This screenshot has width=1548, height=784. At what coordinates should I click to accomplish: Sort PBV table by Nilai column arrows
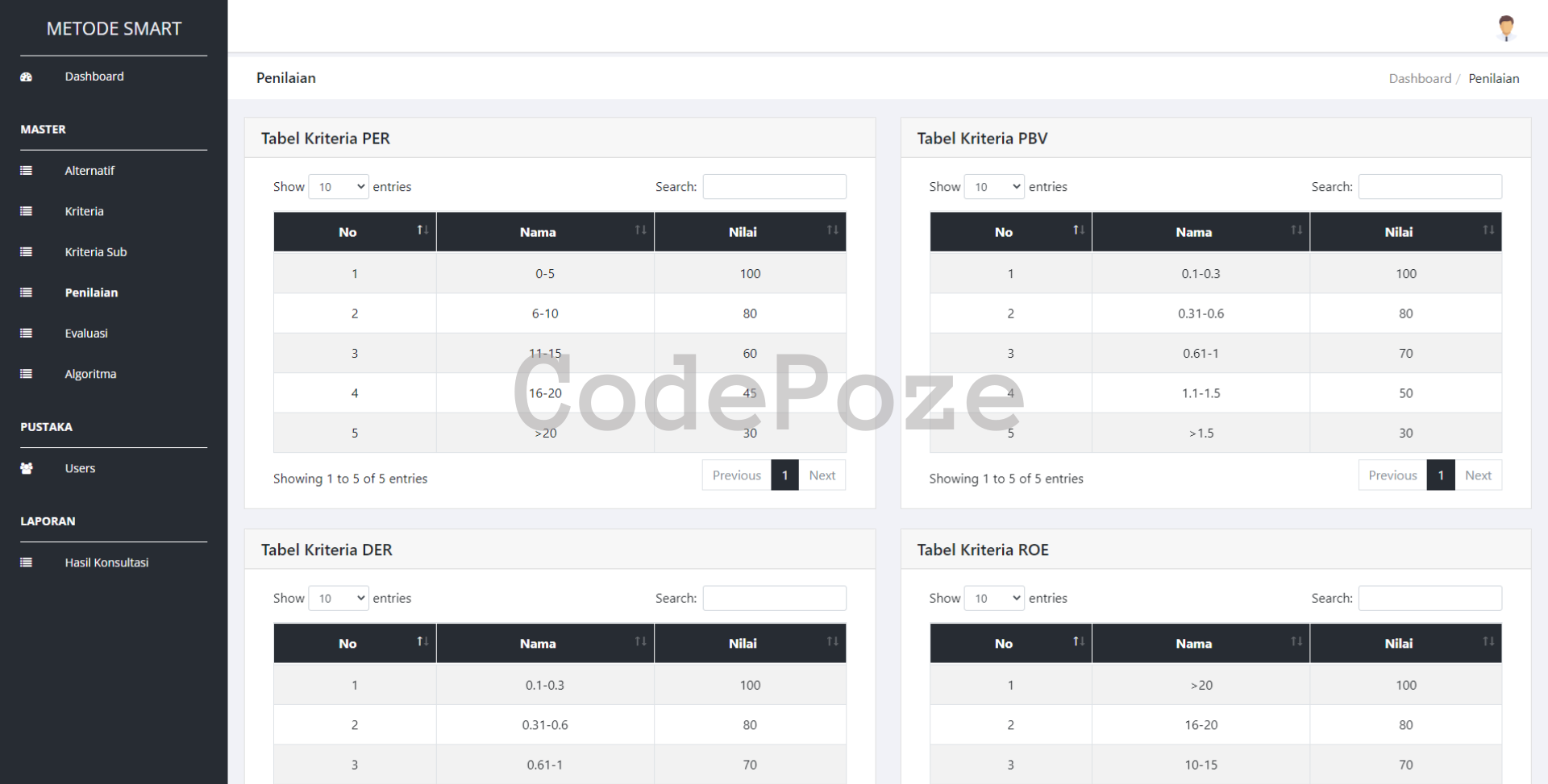[1488, 230]
